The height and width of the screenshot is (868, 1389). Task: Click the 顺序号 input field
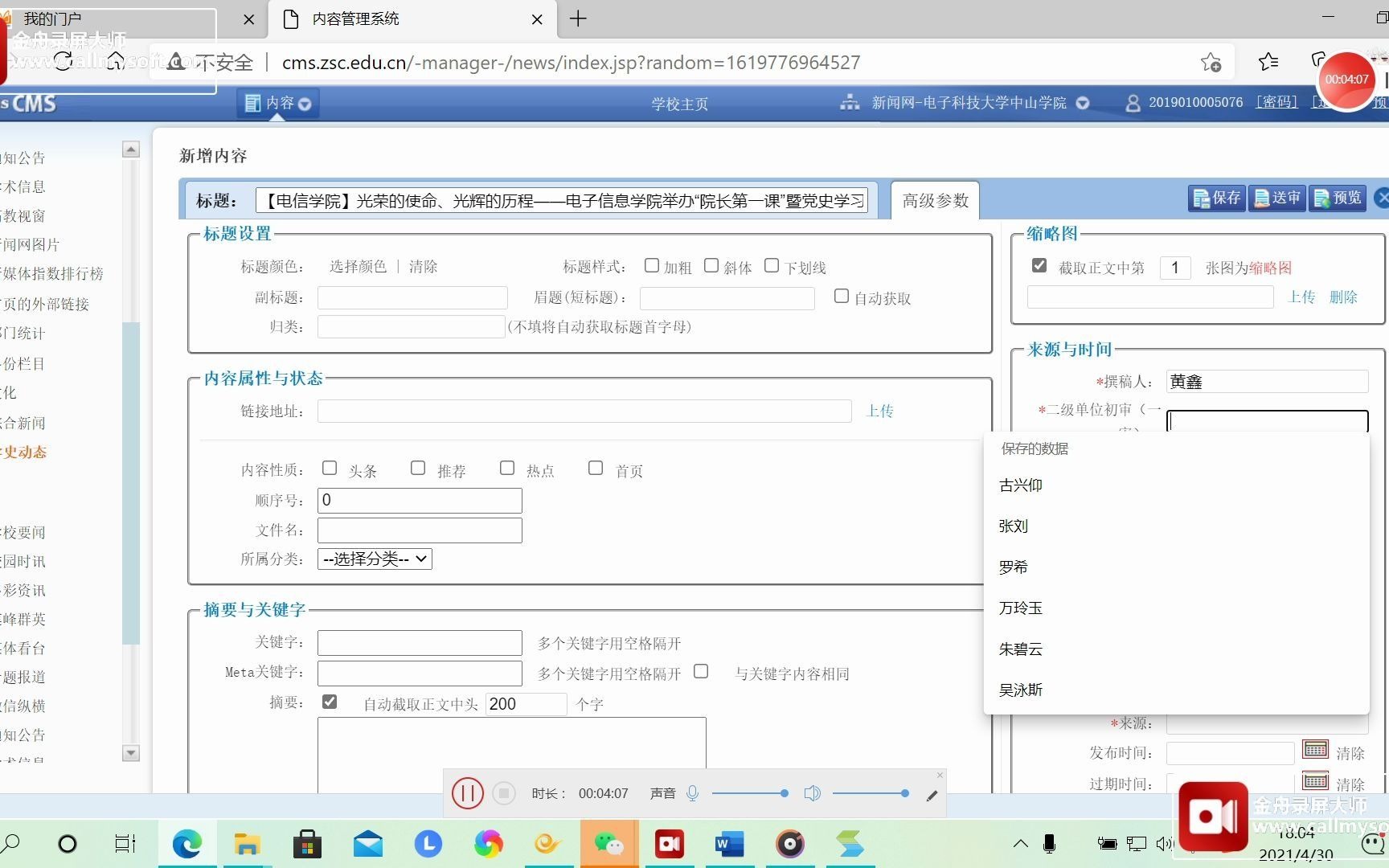(420, 500)
